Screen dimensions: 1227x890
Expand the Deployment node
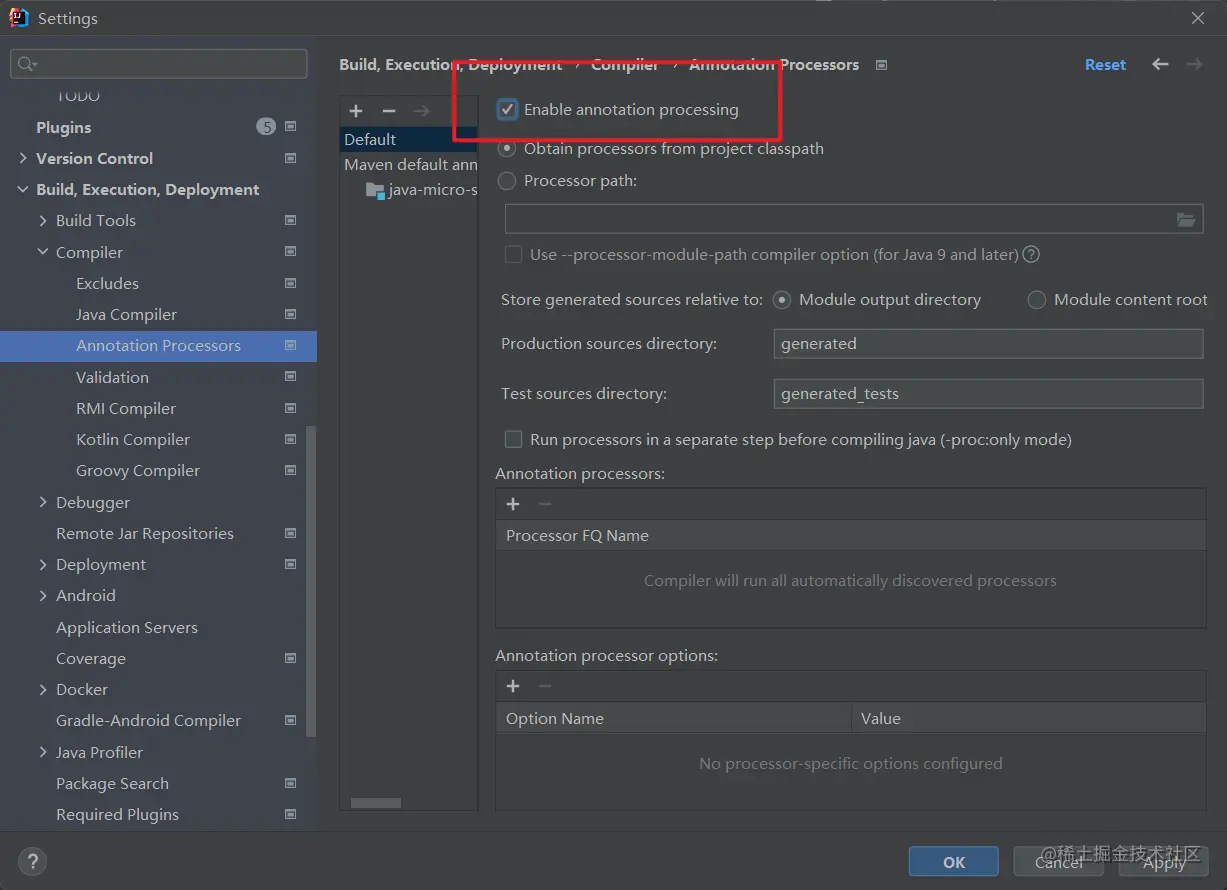(43, 564)
